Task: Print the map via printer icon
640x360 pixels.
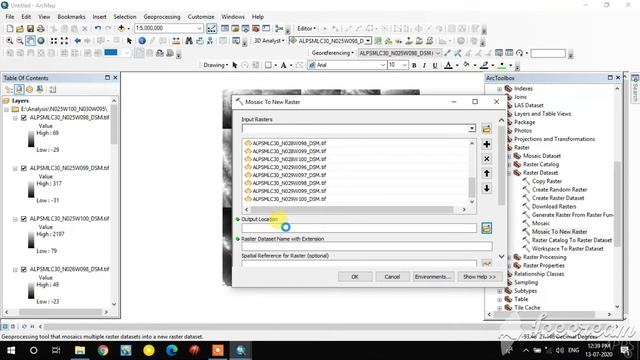Action: click(x=41, y=29)
